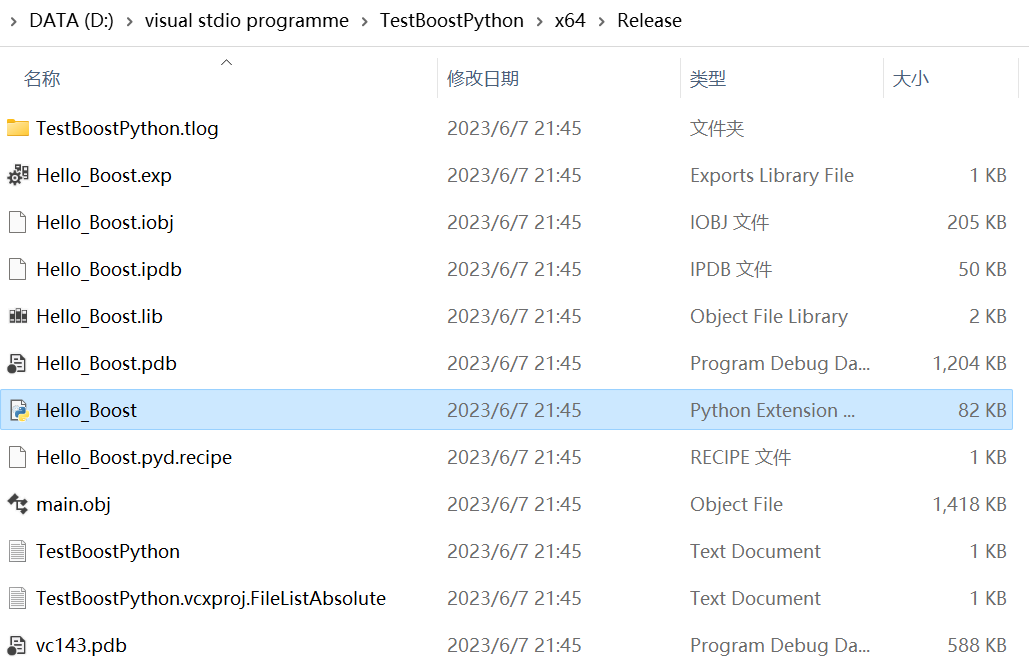Click the Hello_Boost.iobj blank file icon

pos(18,222)
